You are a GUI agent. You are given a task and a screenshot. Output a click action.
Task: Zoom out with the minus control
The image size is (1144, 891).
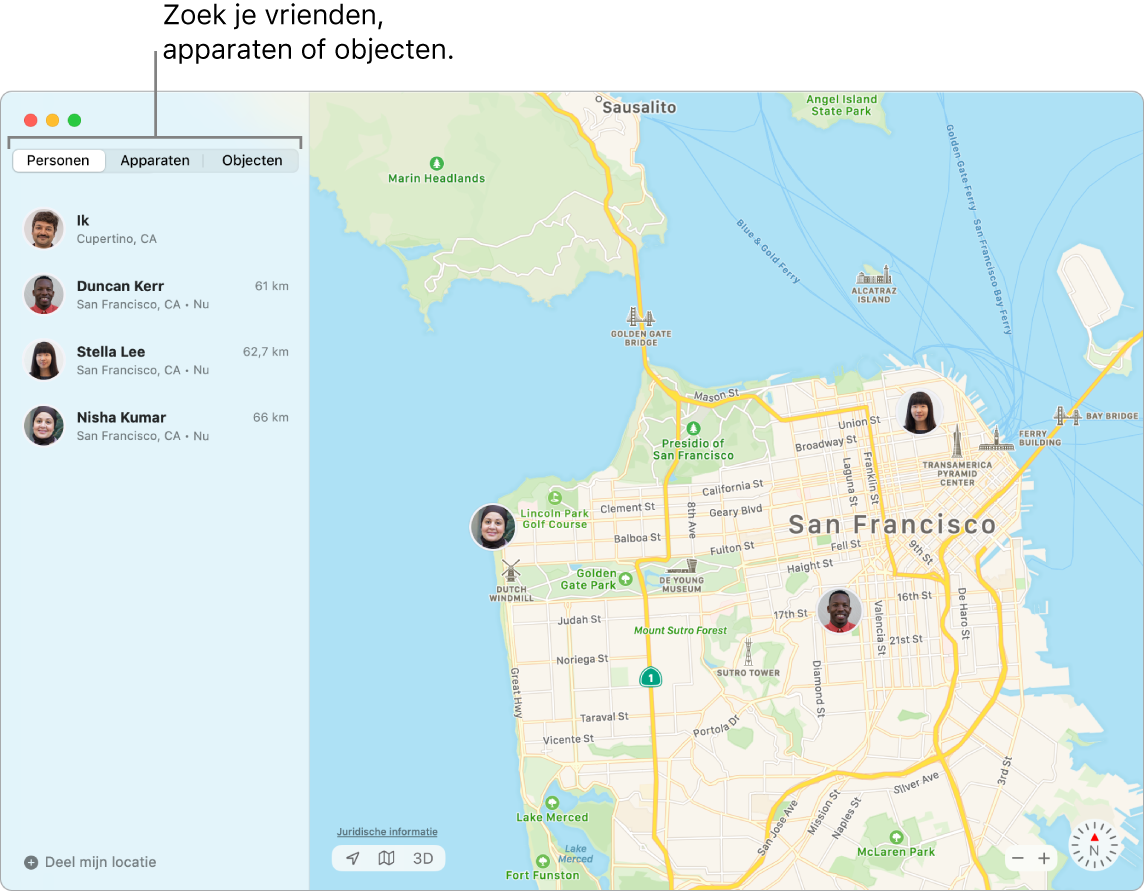(x=1016, y=858)
